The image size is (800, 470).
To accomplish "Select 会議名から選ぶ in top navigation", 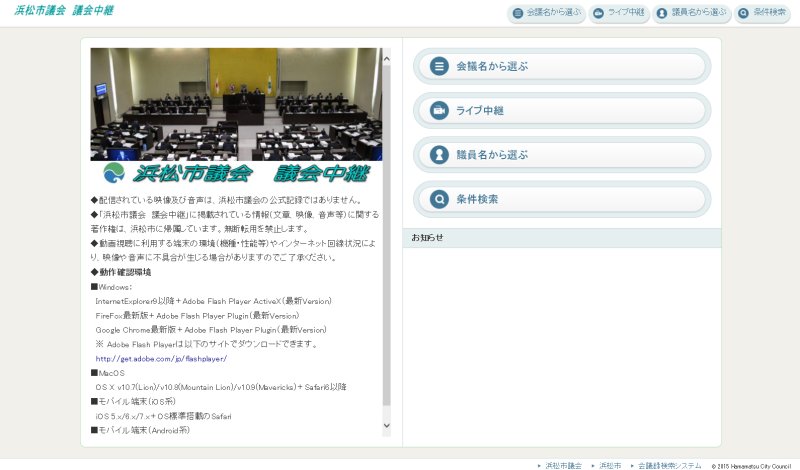I will [546, 13].
